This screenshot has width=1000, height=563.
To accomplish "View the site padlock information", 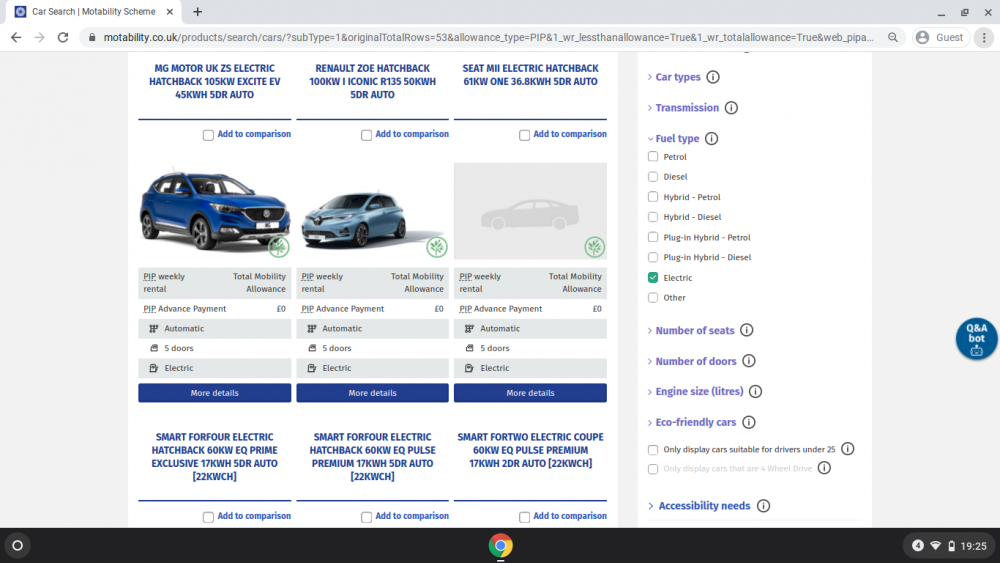I will click(92, 38).
